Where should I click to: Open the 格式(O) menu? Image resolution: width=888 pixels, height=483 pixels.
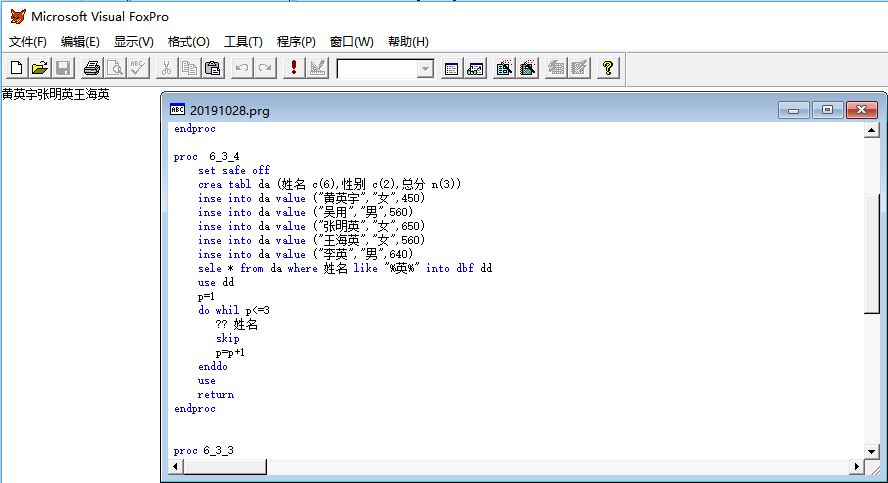[189, 42]
